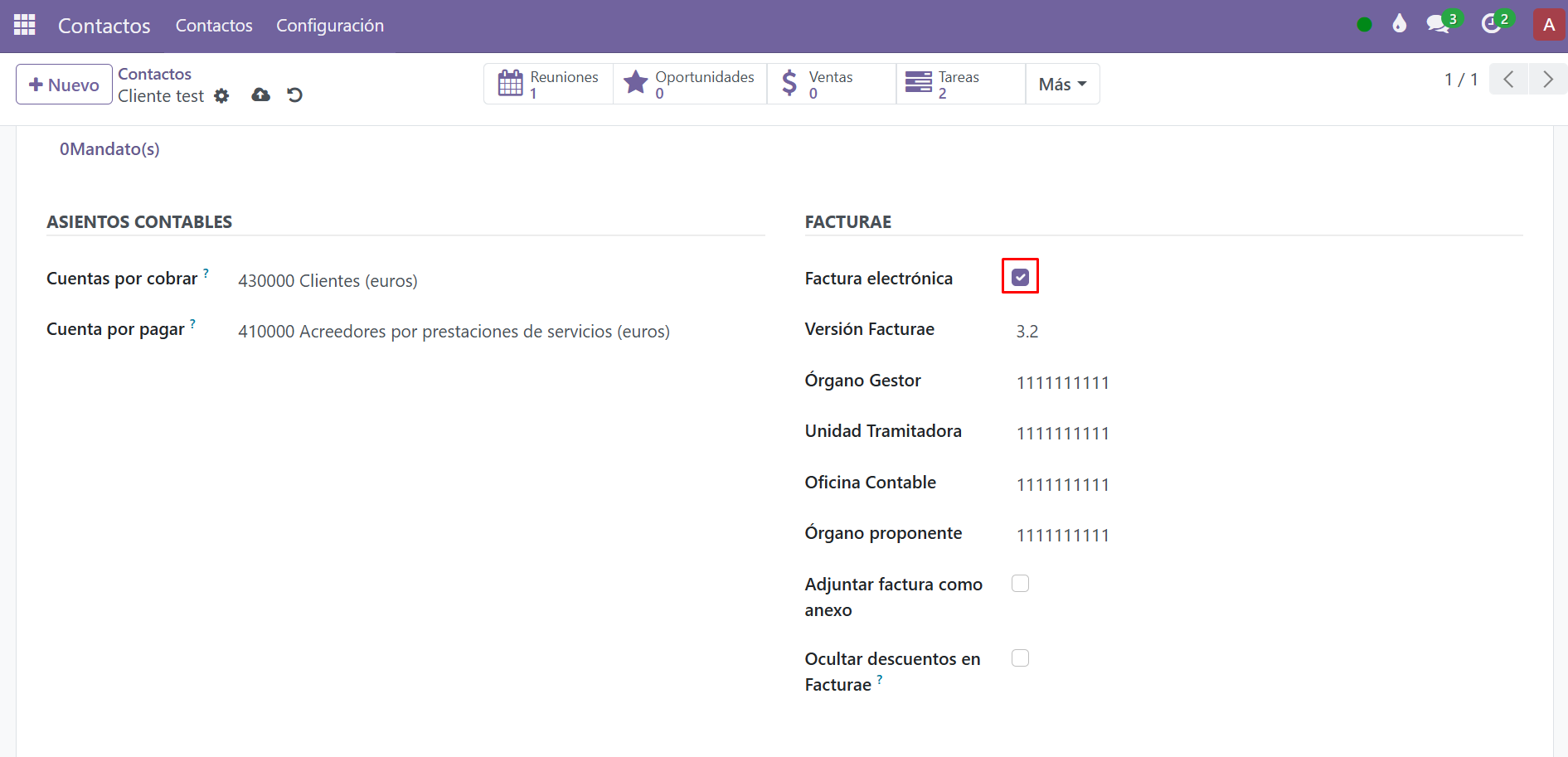Click the Factura electrónica label
The height and width of the screenshot is (757, 1568).
tap(878, 279)
